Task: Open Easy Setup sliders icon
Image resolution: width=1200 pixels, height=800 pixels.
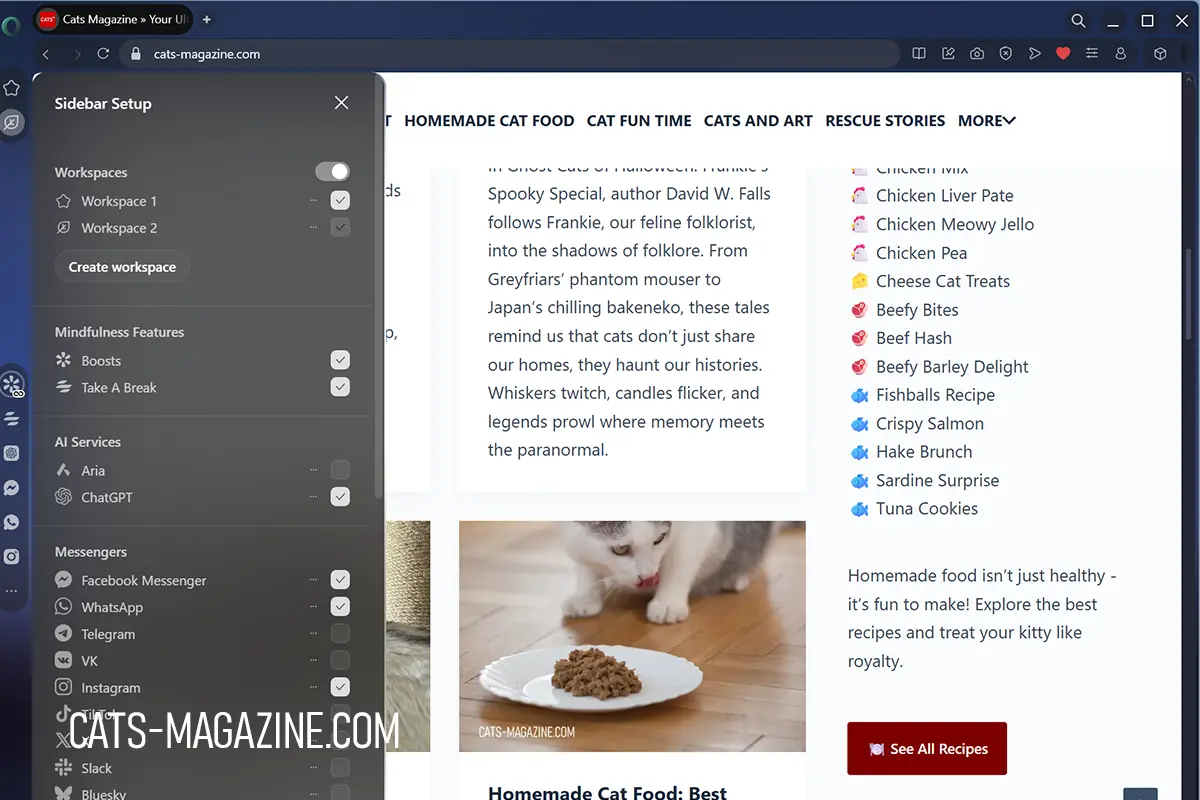Action: tap(1092, 54)
